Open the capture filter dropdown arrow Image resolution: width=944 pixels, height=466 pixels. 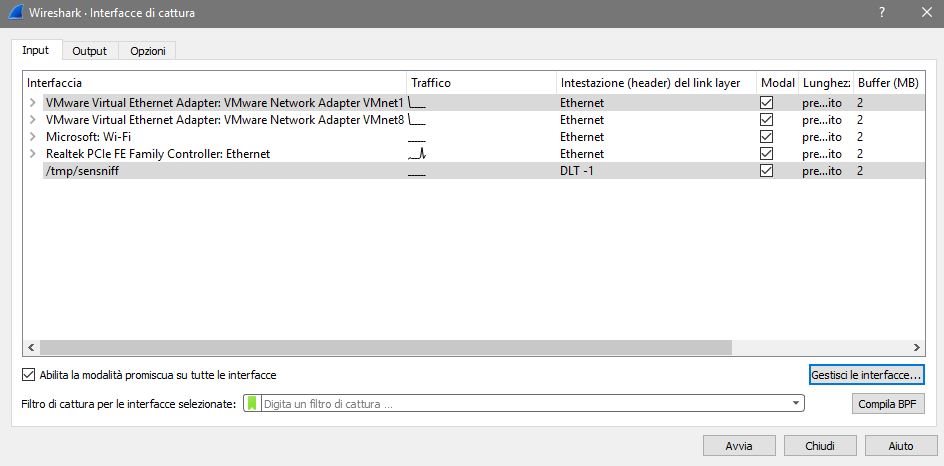[x=796, y=404]
